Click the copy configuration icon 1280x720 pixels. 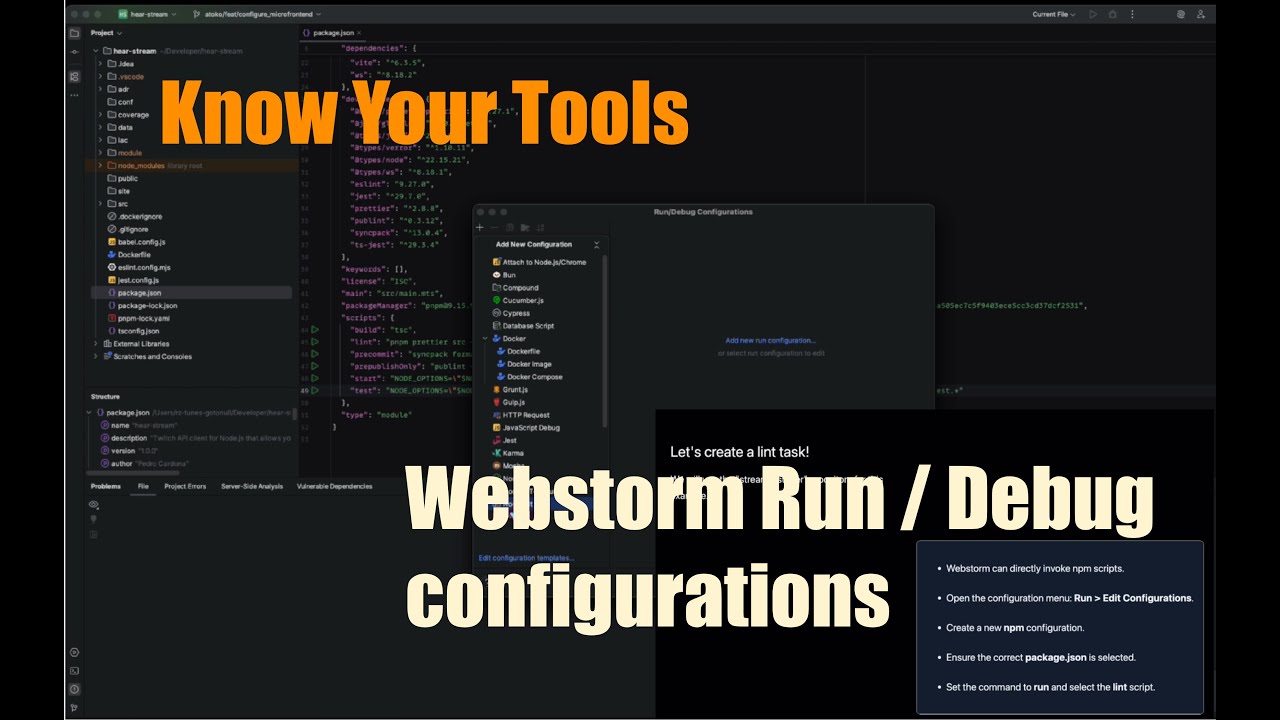pyautogui.click(x=509, y=228)
